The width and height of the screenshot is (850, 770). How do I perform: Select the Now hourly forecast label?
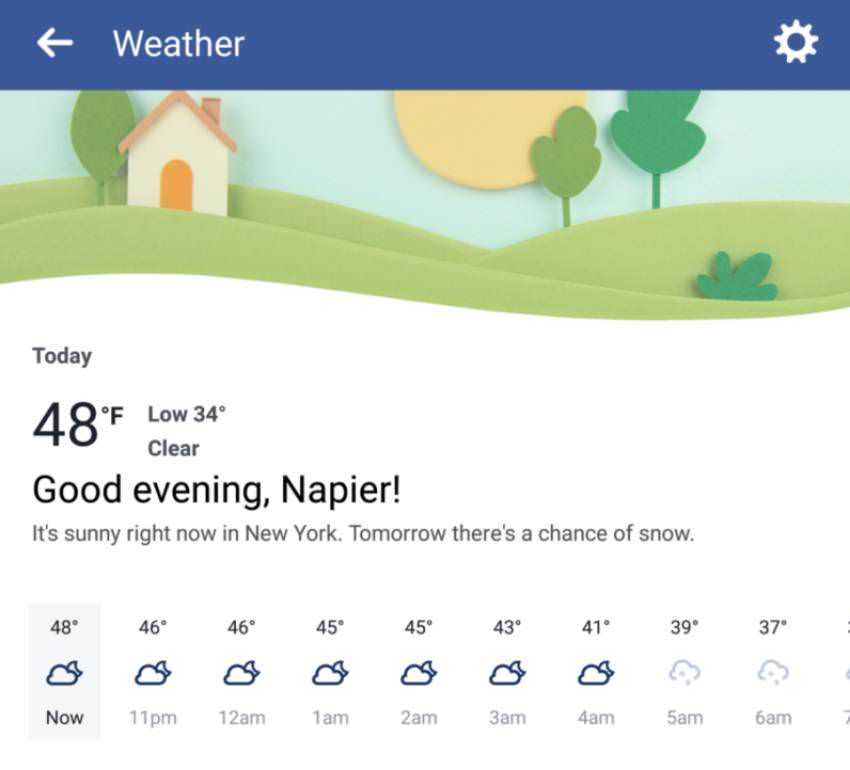click(x=64, y=717)
